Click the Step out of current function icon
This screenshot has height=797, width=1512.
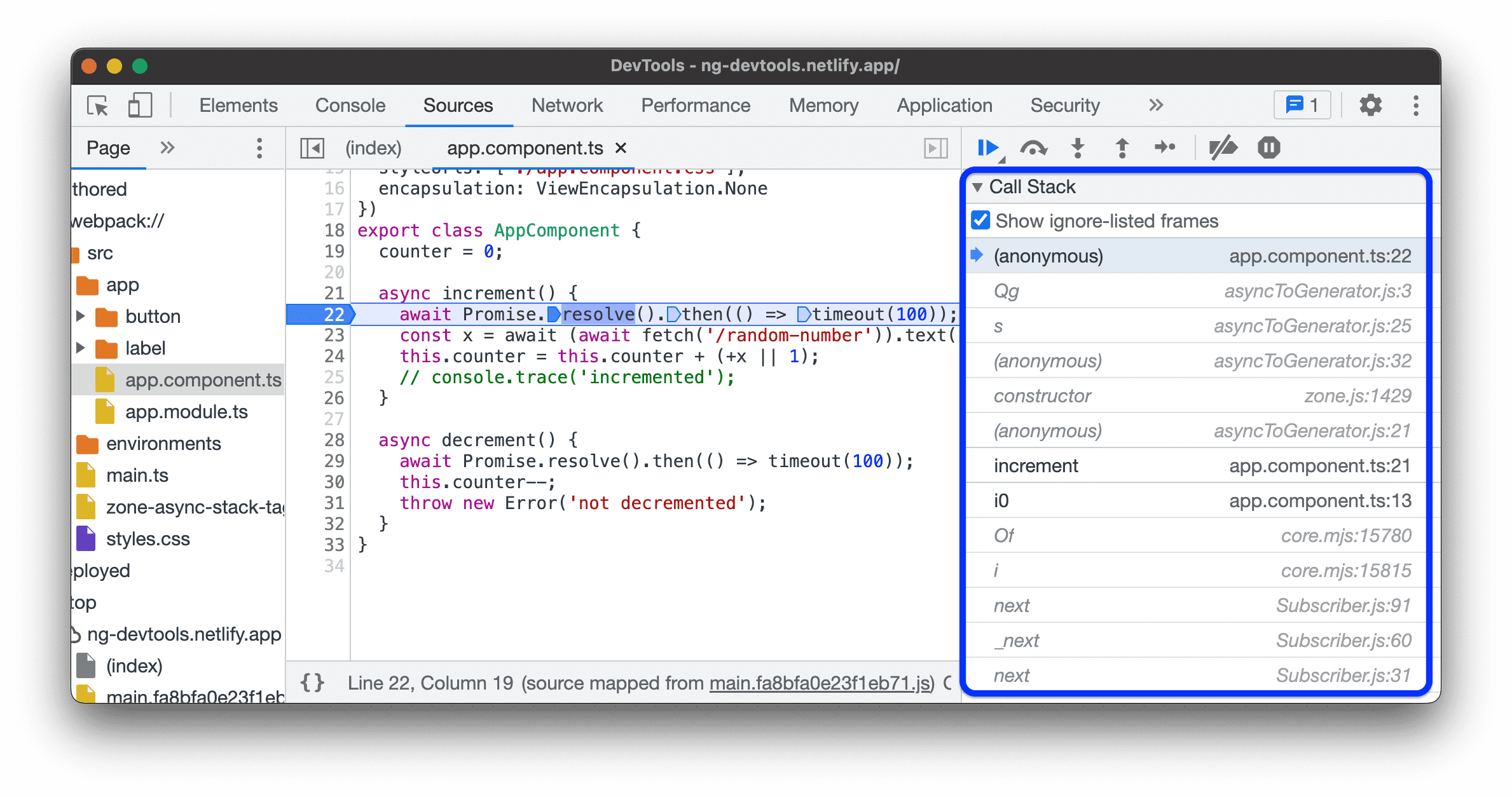tap(1122, 148)
